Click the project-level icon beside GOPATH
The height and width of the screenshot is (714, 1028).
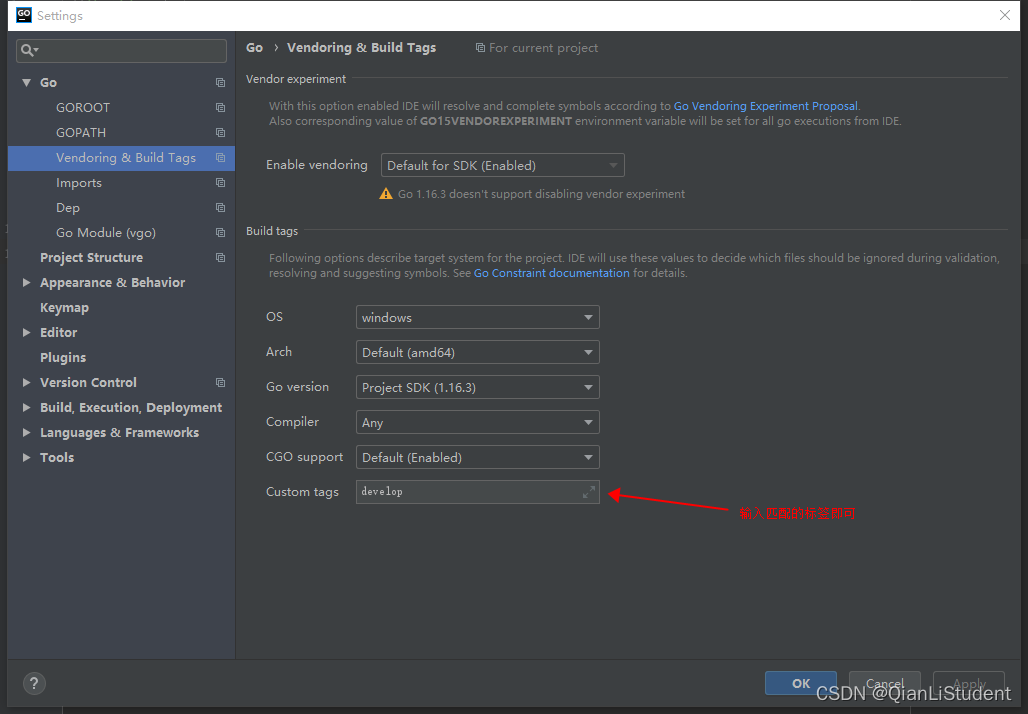[220, 132]
